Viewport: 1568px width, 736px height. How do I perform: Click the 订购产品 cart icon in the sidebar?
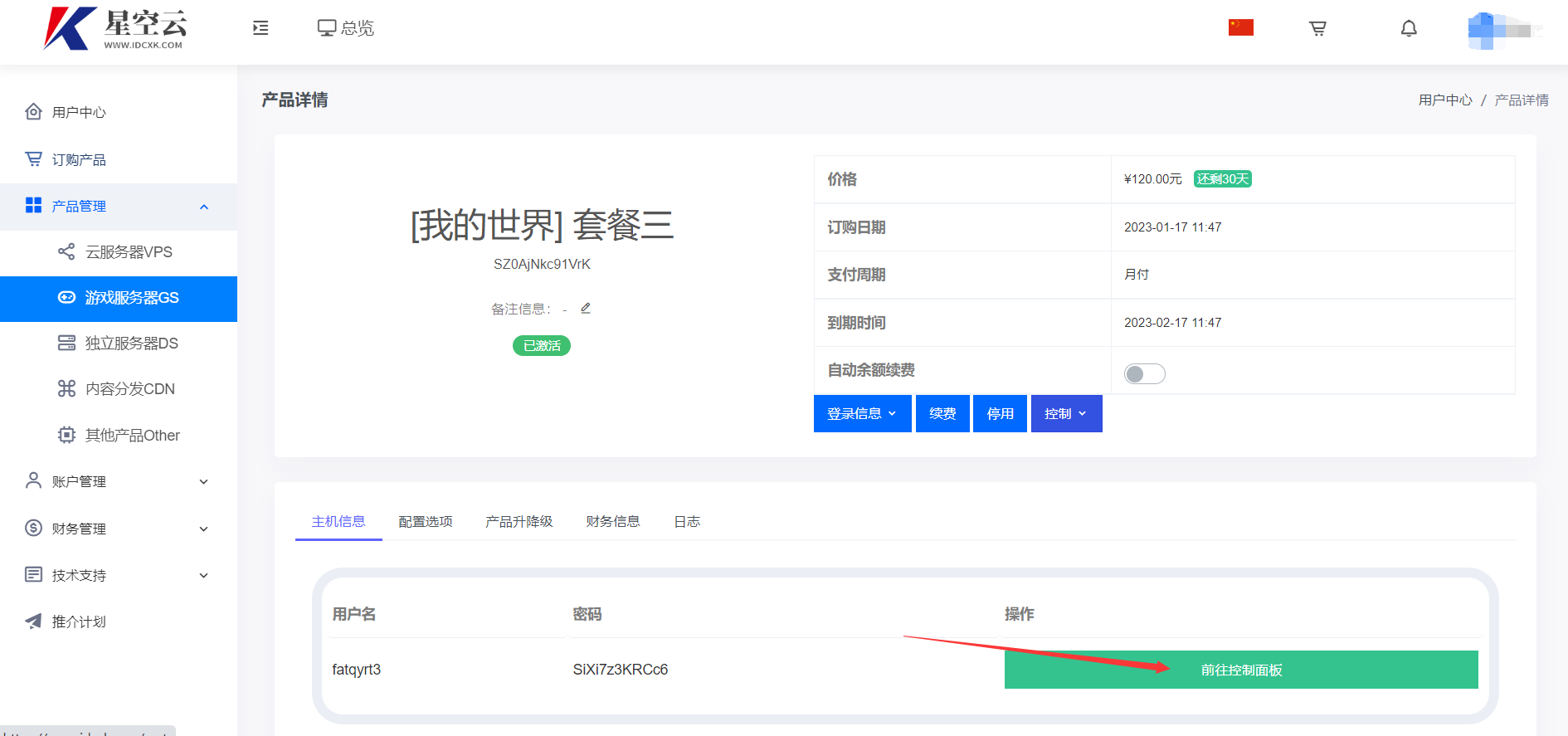pos(33,158)
